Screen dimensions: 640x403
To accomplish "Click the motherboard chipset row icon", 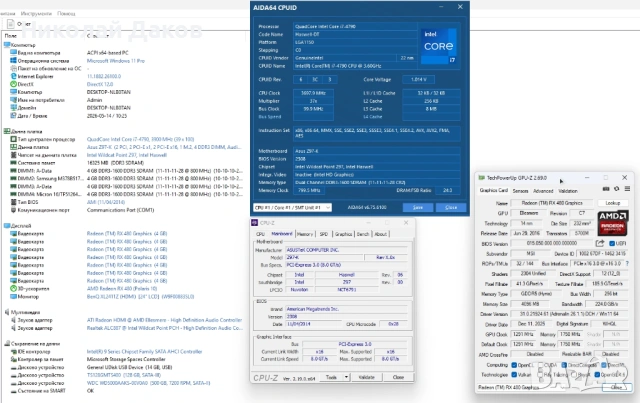I will click(13, 155).
